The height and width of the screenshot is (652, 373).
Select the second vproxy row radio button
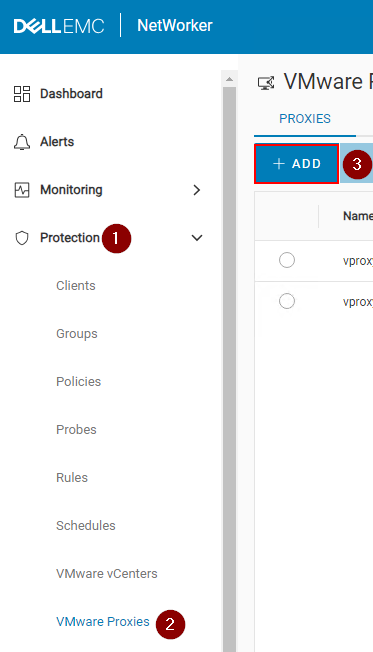287,301
